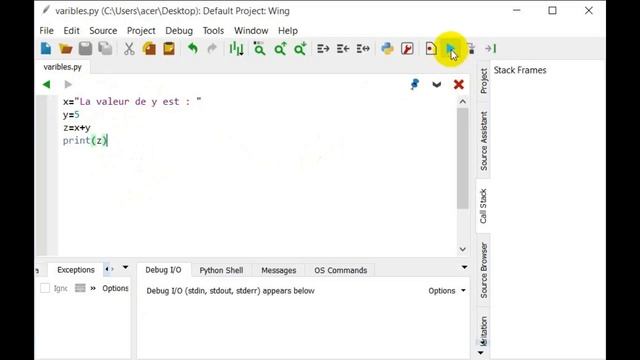Start debugging with the play icon
The width and height of the screenshot is (640, 360).
pos(451,49)
